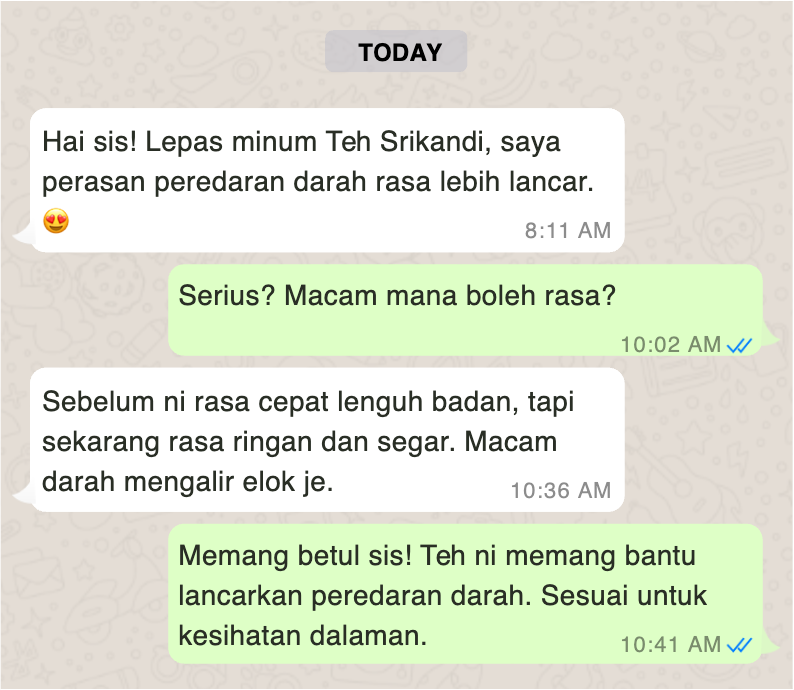The width and height of the screenshot is (794, 690).
Task: Click the 8:11 AM timestamp
Action: (x=568, y=230)
